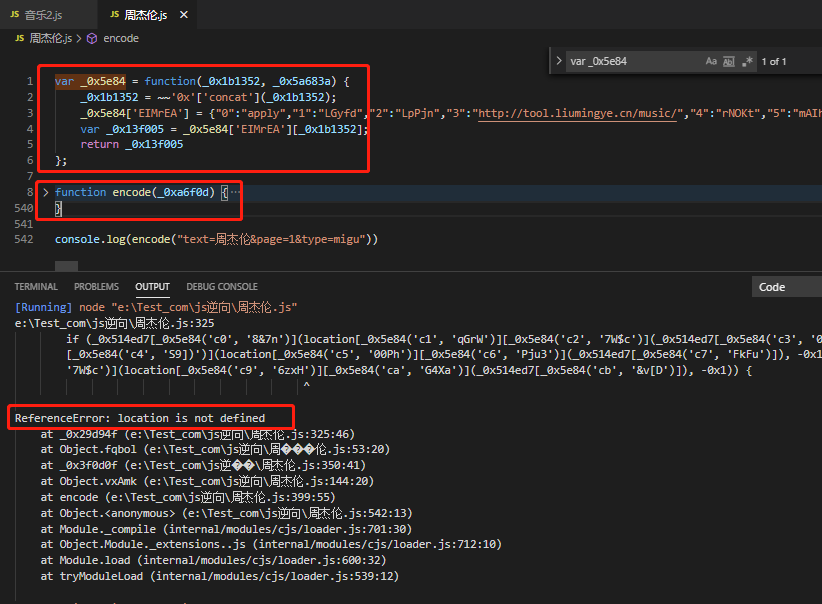Click '1 of 1' find results count

pos(774,61)
